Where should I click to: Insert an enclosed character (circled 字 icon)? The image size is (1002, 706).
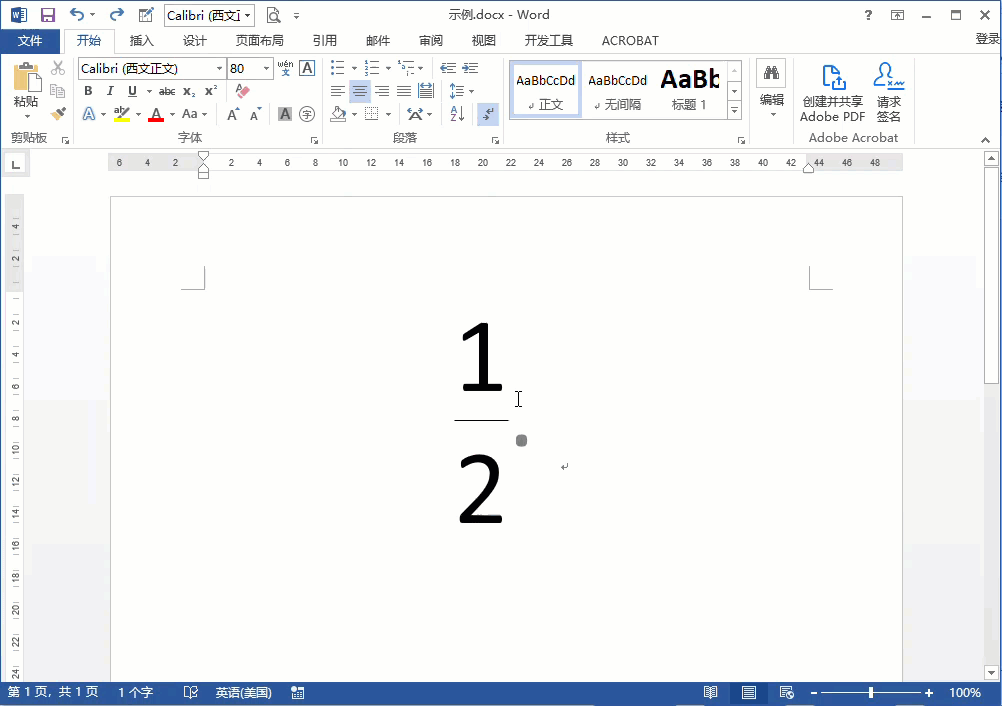307,114
